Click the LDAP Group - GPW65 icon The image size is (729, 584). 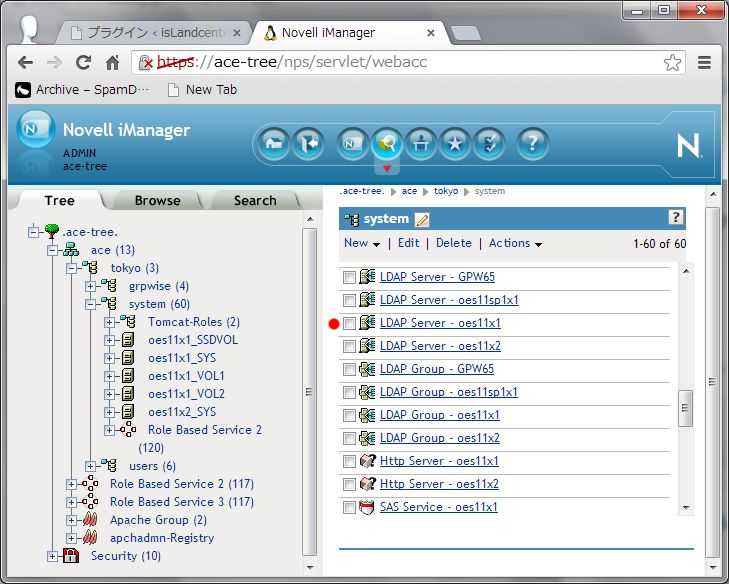(x=367, y=369)
